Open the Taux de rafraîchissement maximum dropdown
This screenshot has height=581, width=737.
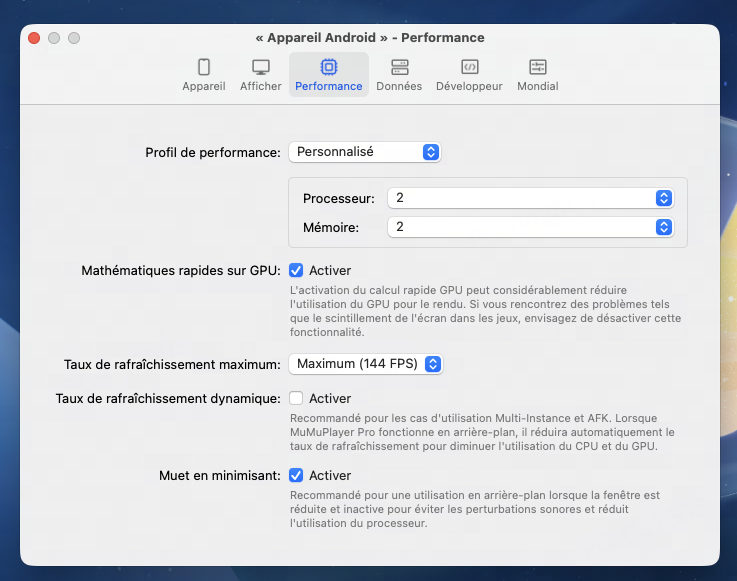pos(366,364)
